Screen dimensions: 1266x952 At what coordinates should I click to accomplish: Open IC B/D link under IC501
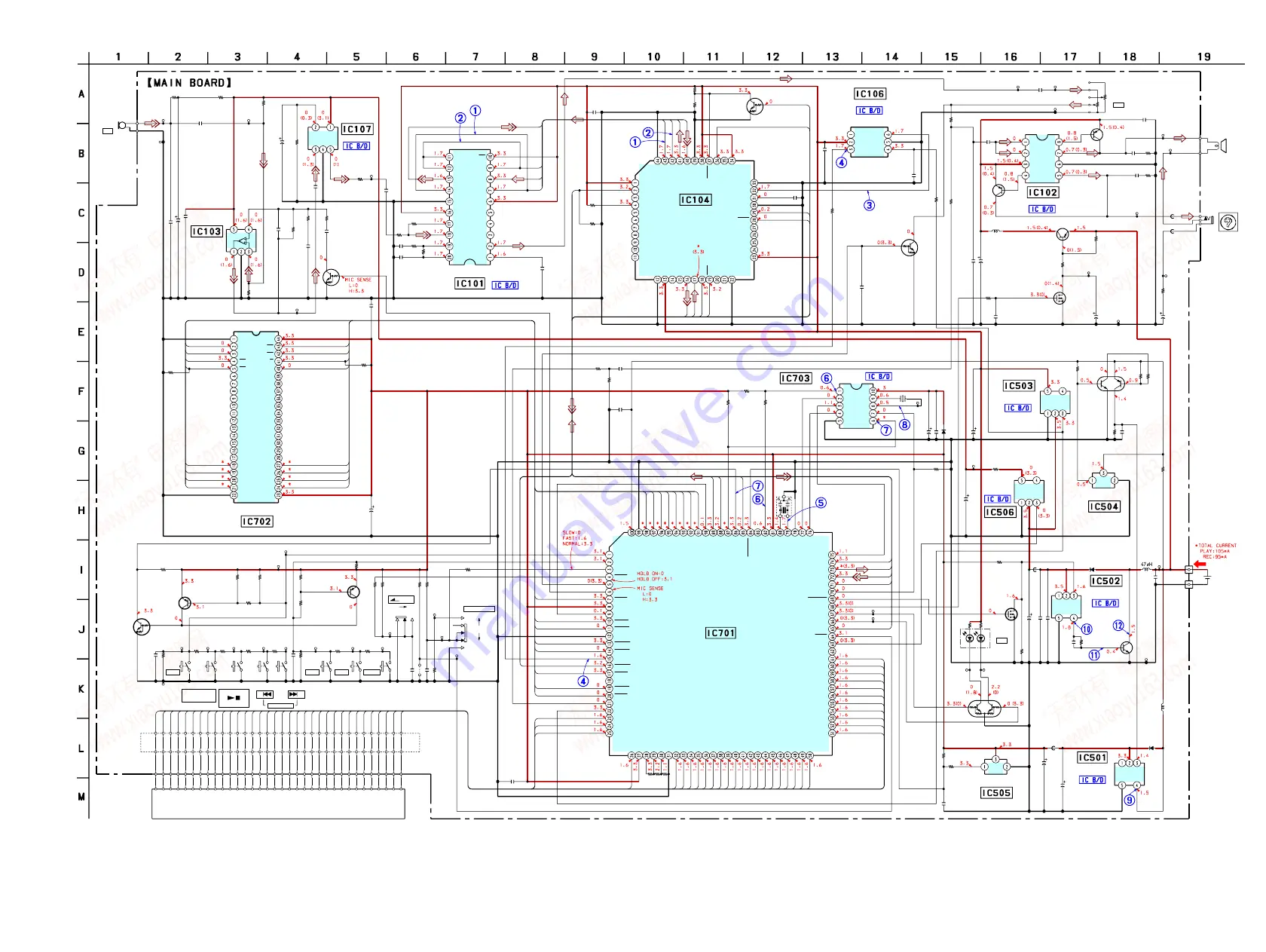[1093, 780]
